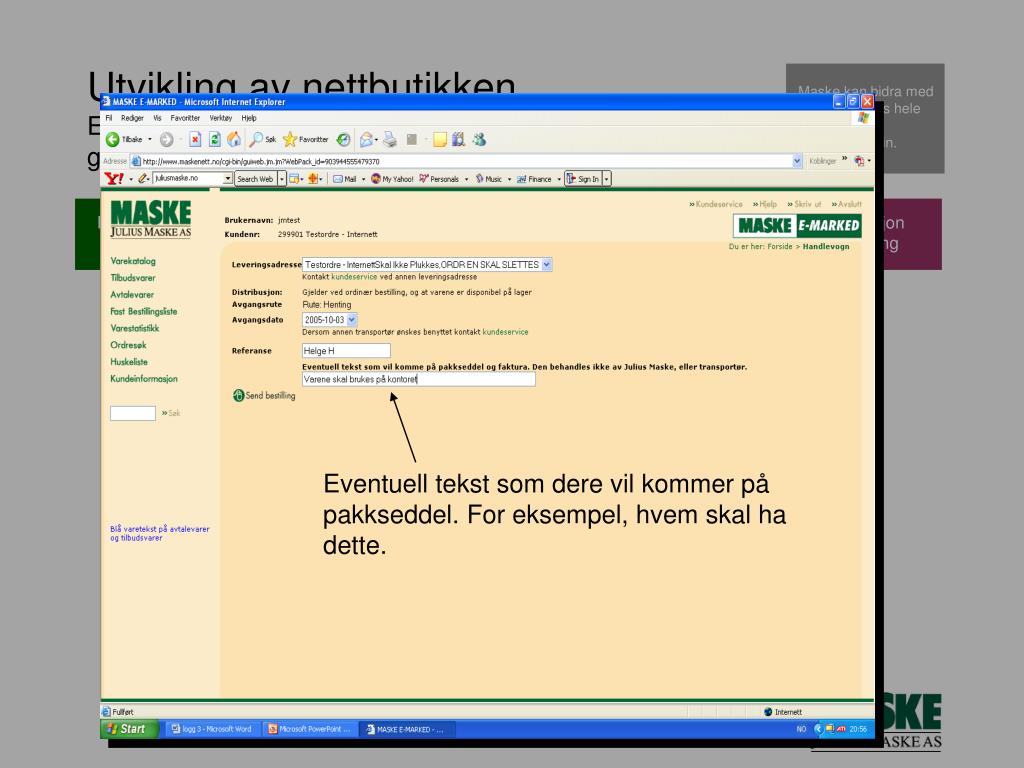The width and height of the screenshot is (1024, 768).
Task: Click the Yahoo Y! logo
Action: tap(114, 178)
